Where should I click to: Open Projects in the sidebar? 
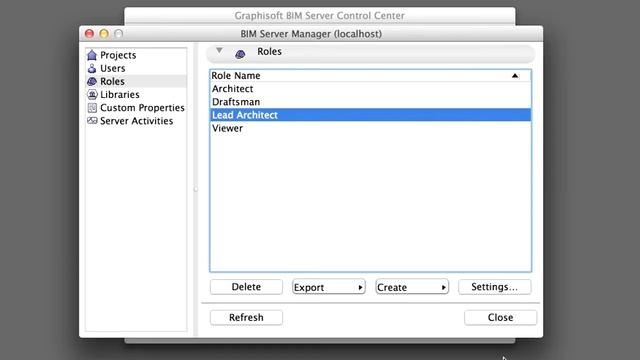point(118,55)
